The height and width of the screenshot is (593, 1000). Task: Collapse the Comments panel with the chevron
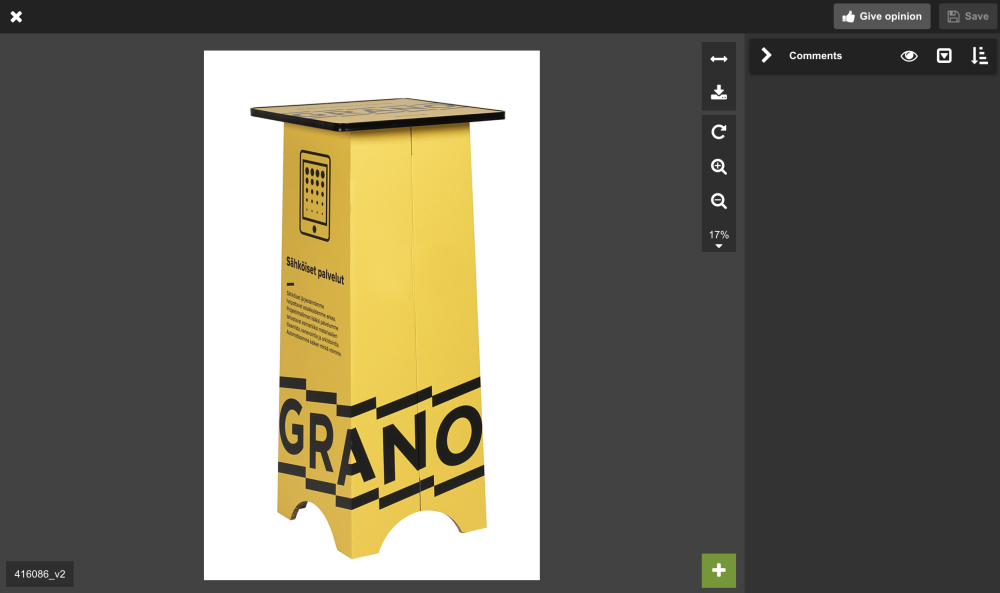pos(767,55)
